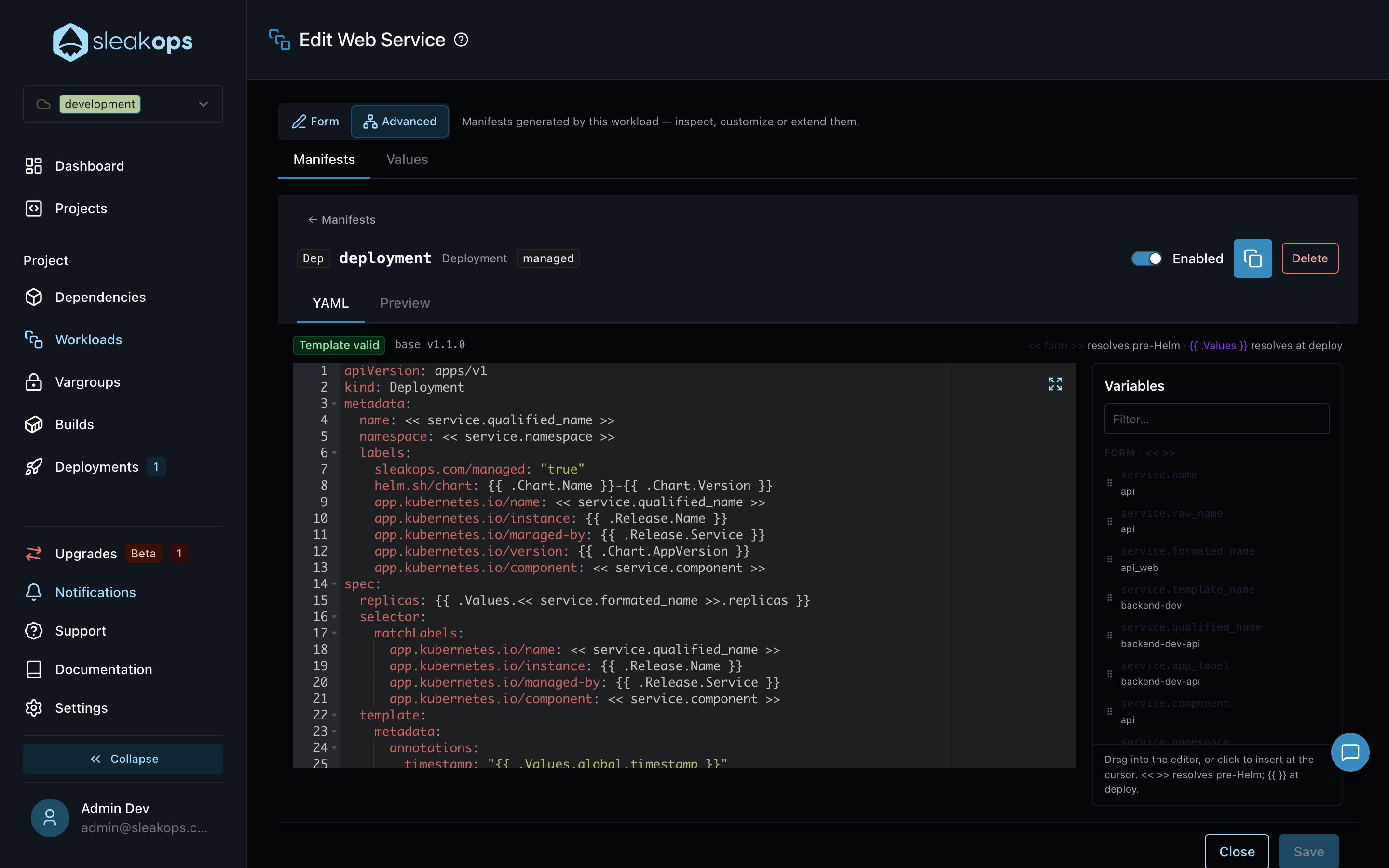Click the Builds box icon

(x=34, y=424)
